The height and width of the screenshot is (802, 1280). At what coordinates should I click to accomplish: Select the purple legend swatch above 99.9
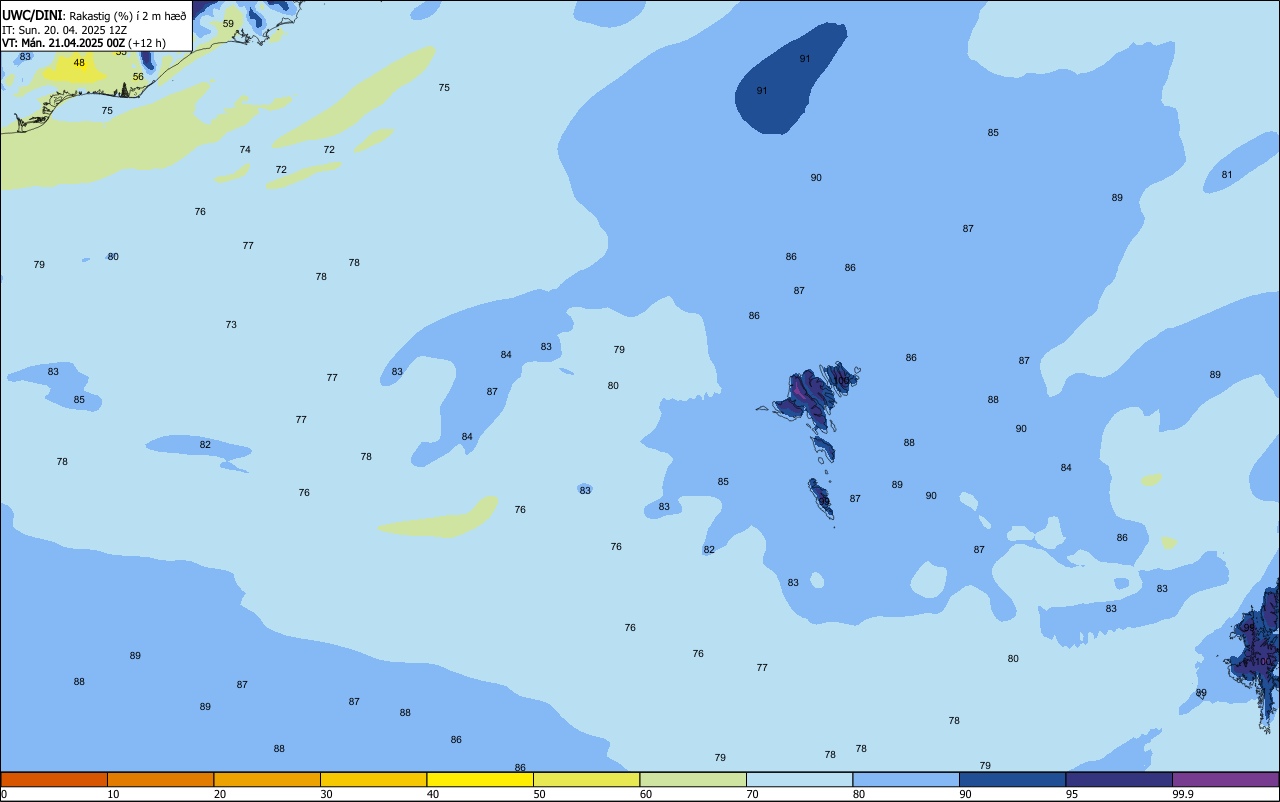pos(1225,779)
